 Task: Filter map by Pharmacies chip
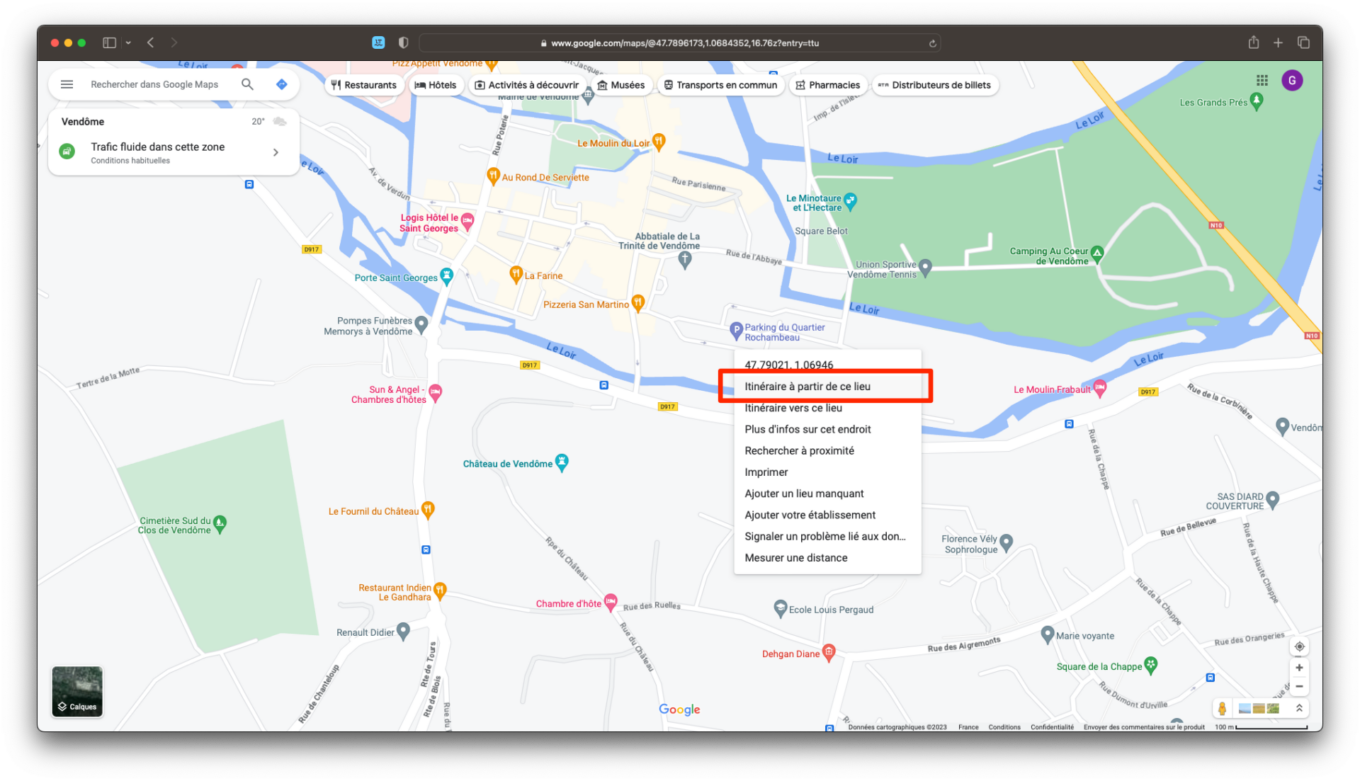click(x=827, y=85)
